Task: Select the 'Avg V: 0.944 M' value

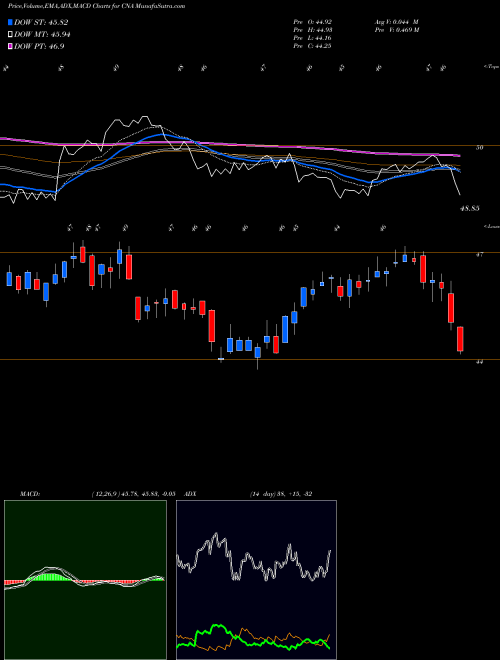Action: tap(396, 22)
